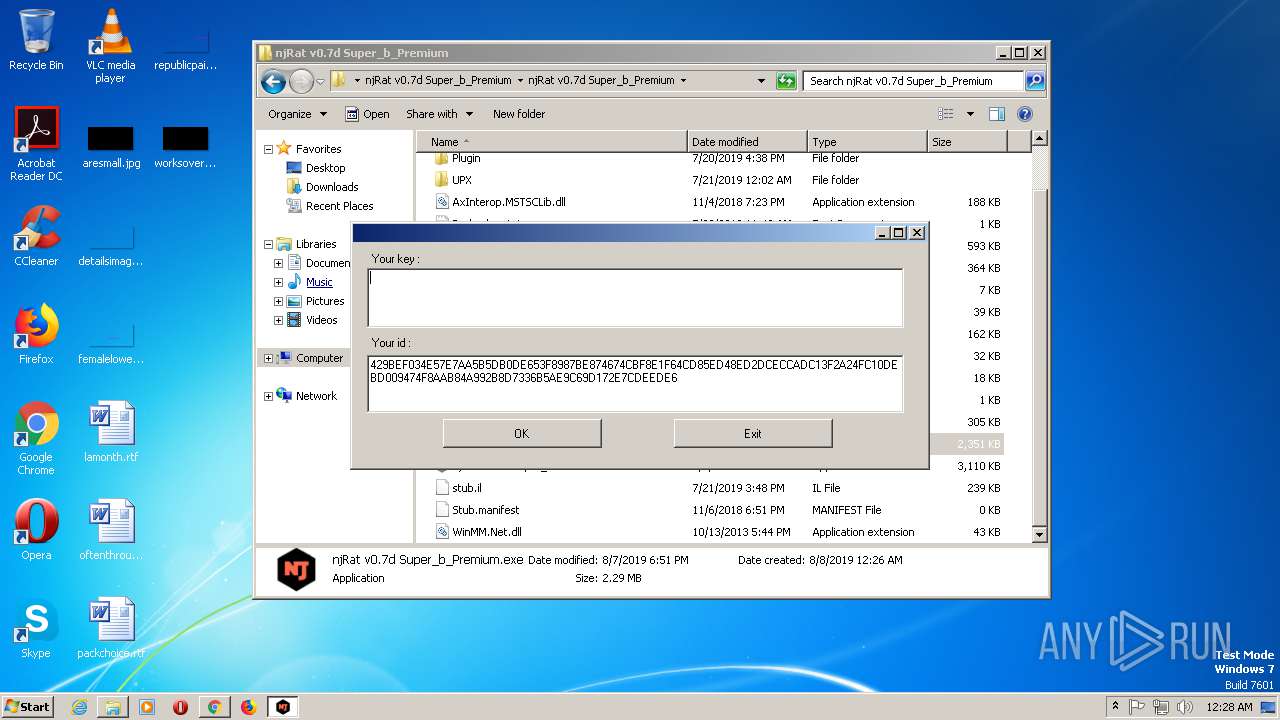Show hidden system tray icons
The image size is (1280, 720).
click(x=1116, y=706)
